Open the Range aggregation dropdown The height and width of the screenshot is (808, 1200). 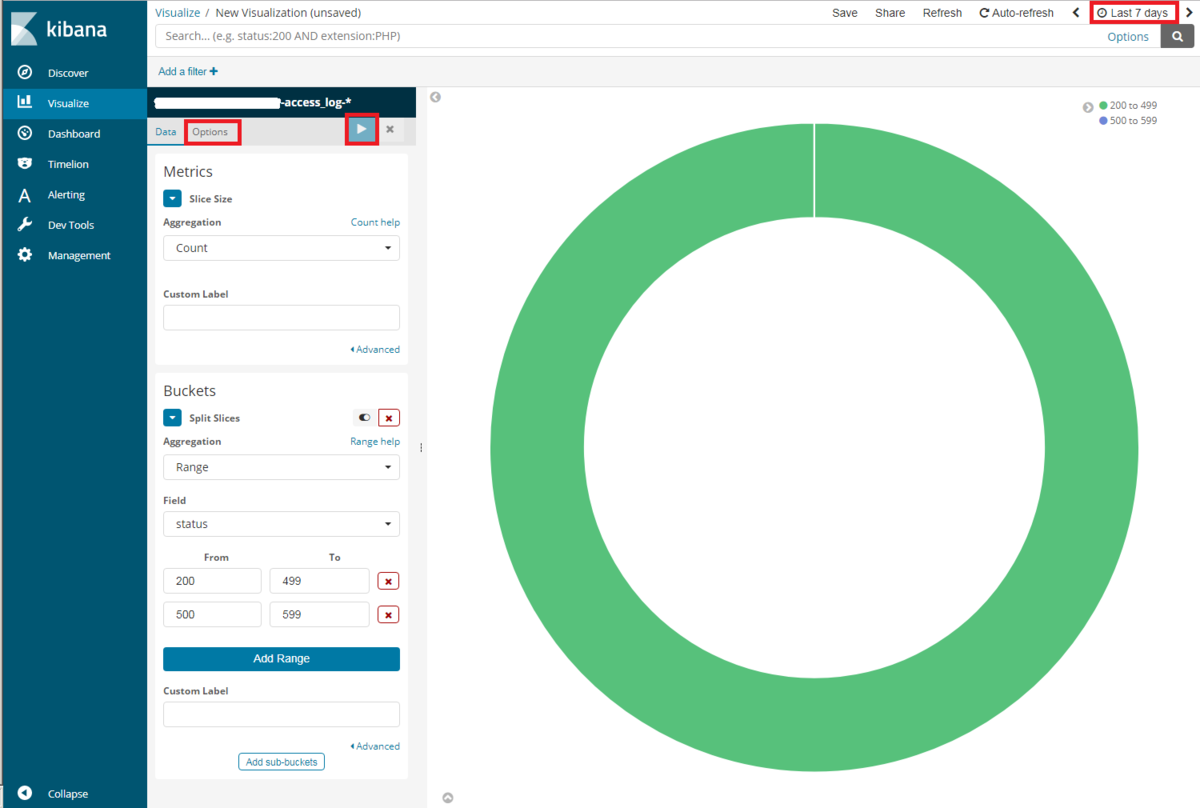[x=281, y=467]
